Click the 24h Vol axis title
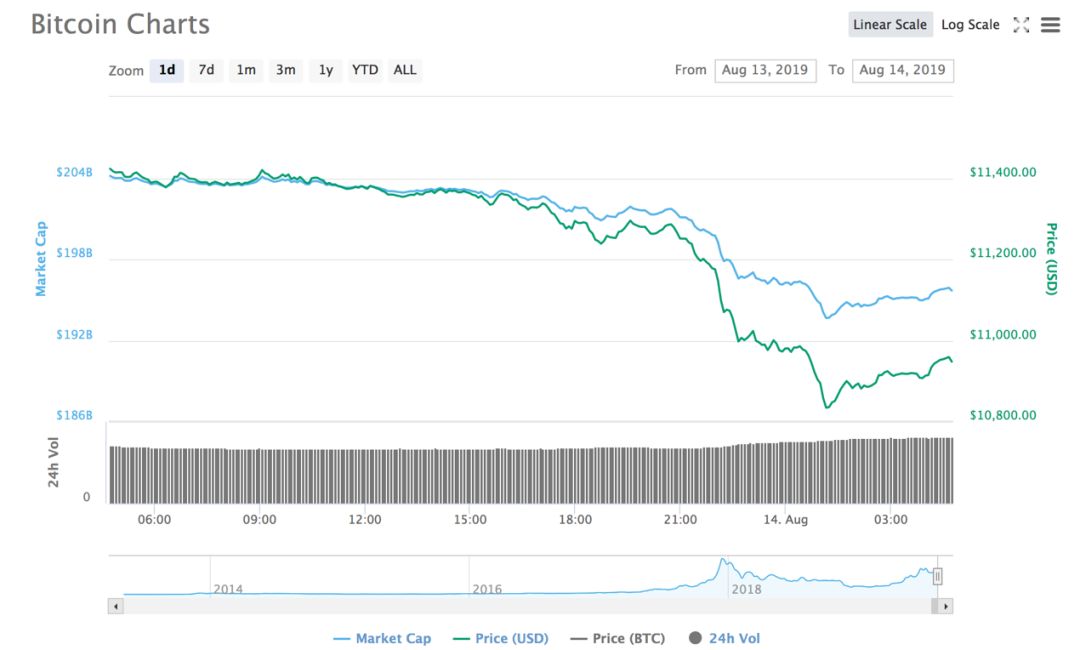 pos(54,462)
